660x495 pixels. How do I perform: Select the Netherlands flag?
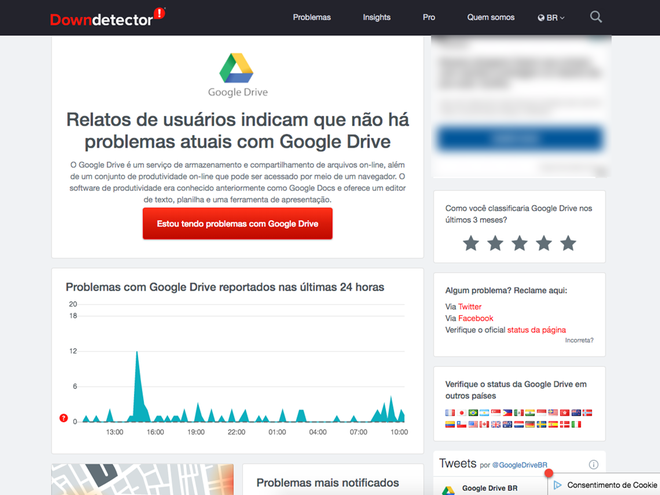point(519,424)
